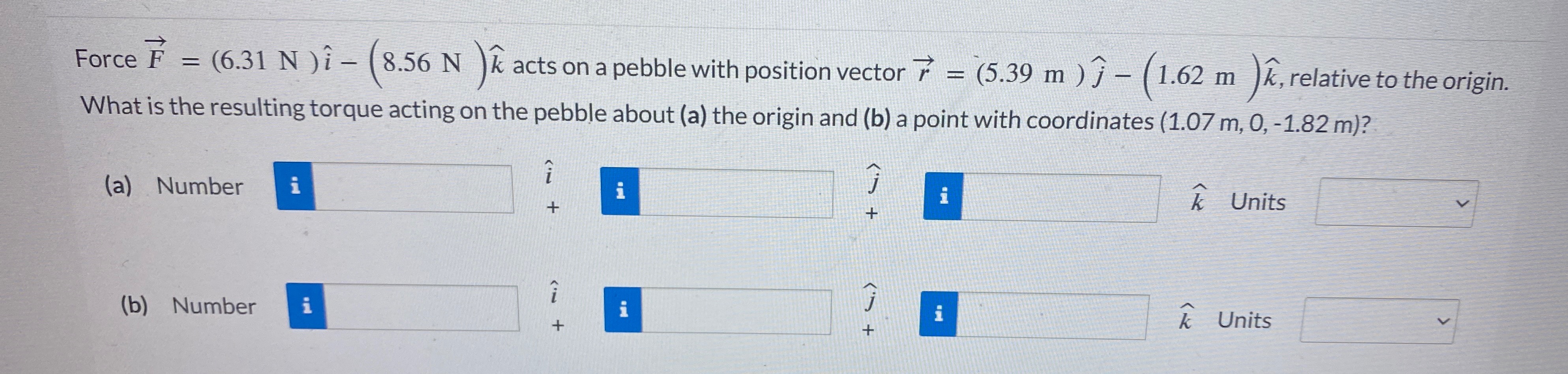The width and height of the screenshot is (1568, 374).
Task: Click info icon for part (a) i-component
Action: pyautogui.click(x=295, y=186)
